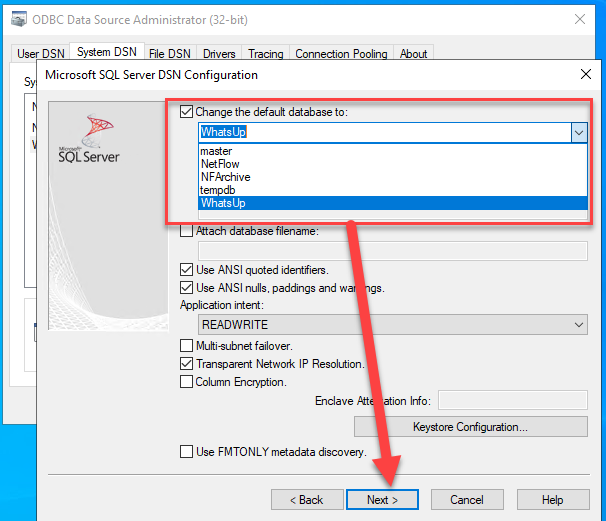
Task: Check Use FMTONLY metadata discovery
Action: [186, 452]
